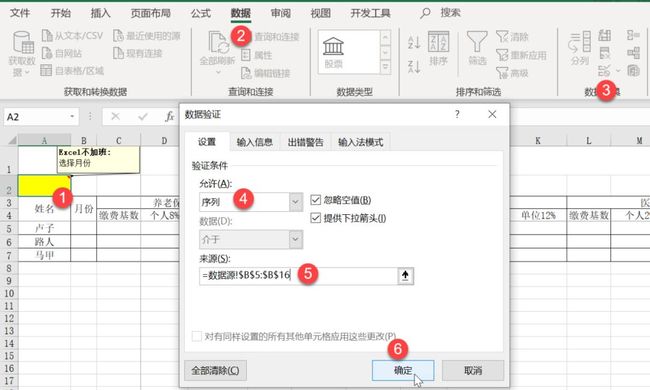650x390 pixels.
Task: Switch to the Formulas (公式) tab
Action: (201, 13)
